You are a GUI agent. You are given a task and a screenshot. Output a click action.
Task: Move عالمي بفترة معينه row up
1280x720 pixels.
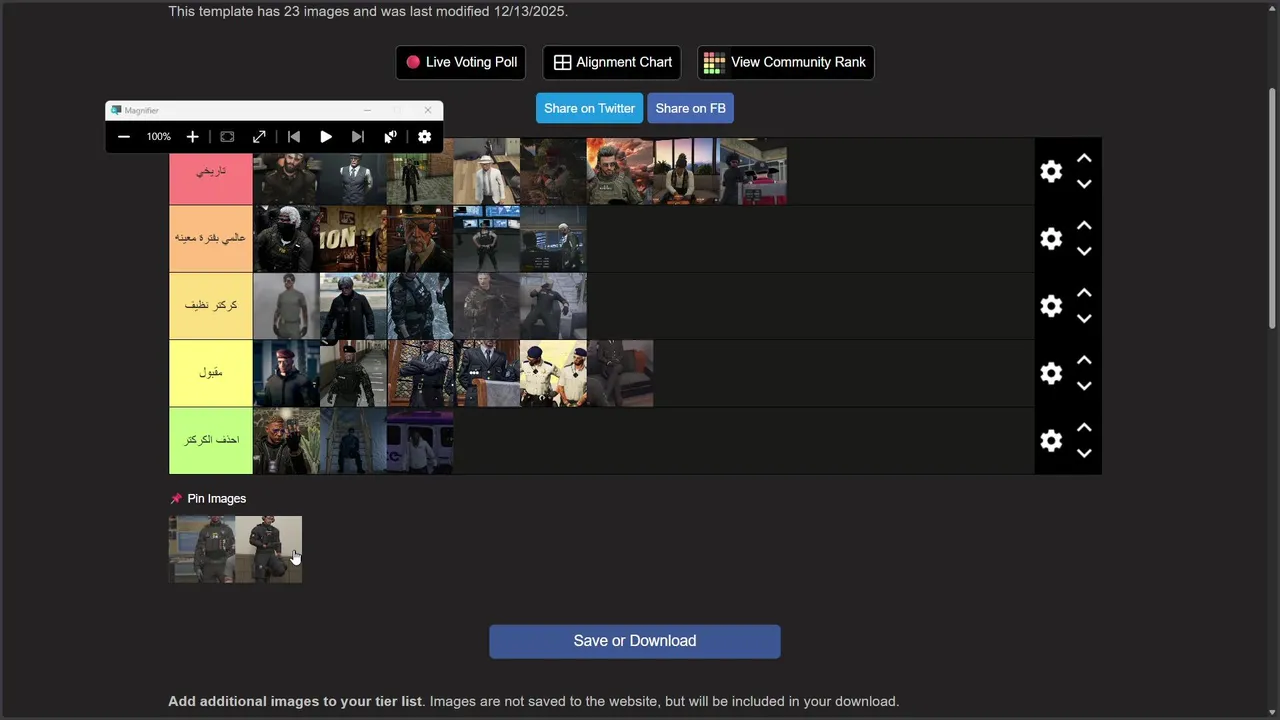pyautogui.click(x=1084, y=226)
